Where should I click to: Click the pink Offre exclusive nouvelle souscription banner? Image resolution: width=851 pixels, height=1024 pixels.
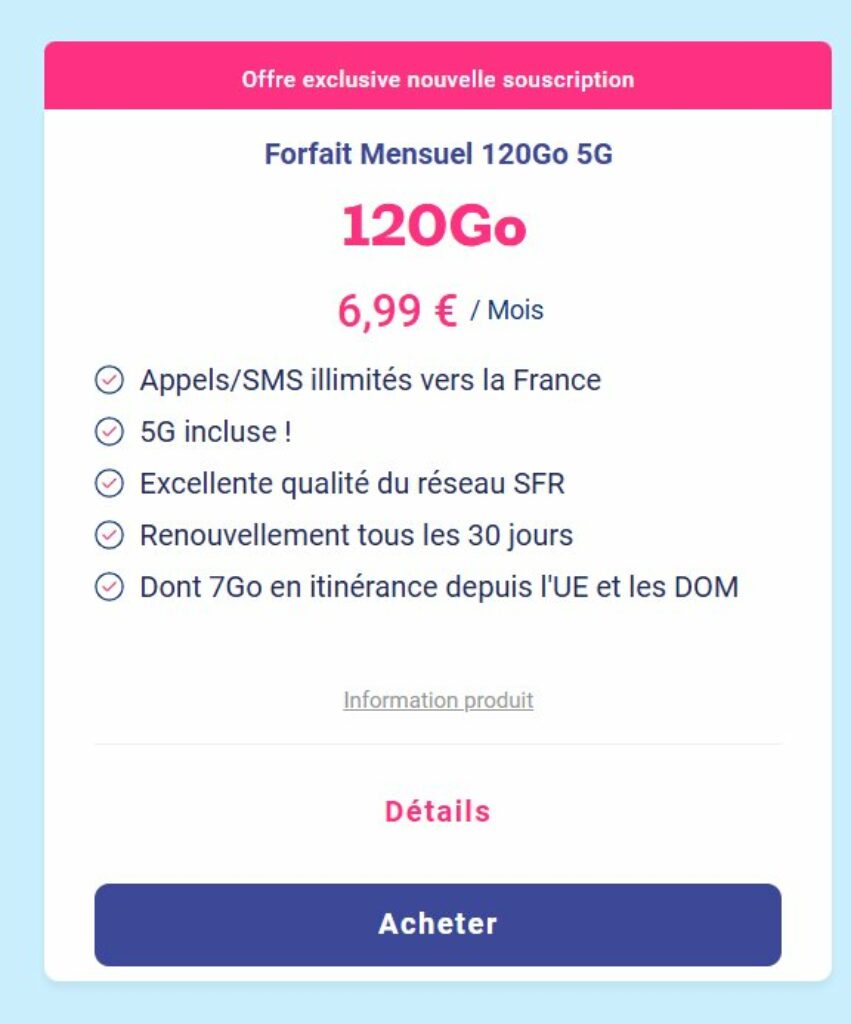click(438, 79)
